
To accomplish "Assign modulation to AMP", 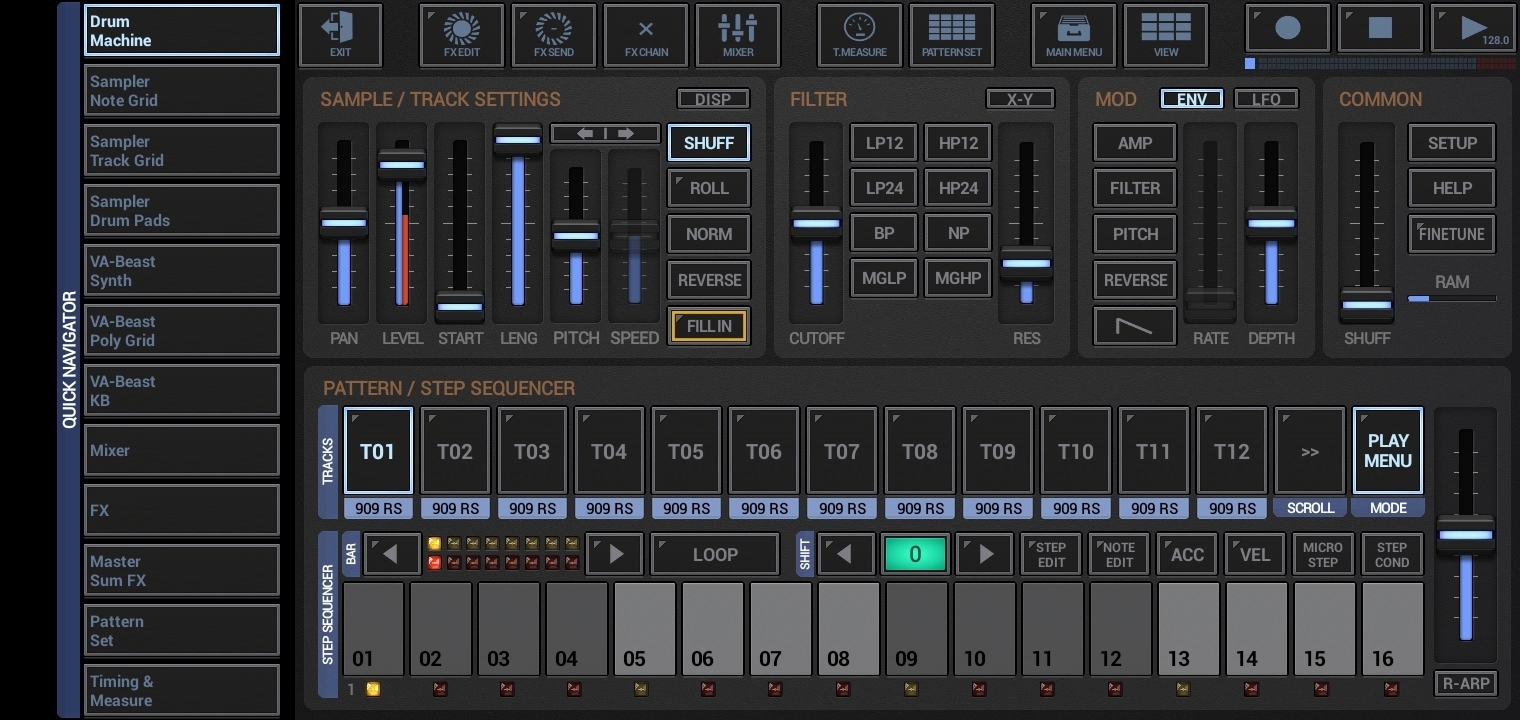I will [x=1135, y=143].
